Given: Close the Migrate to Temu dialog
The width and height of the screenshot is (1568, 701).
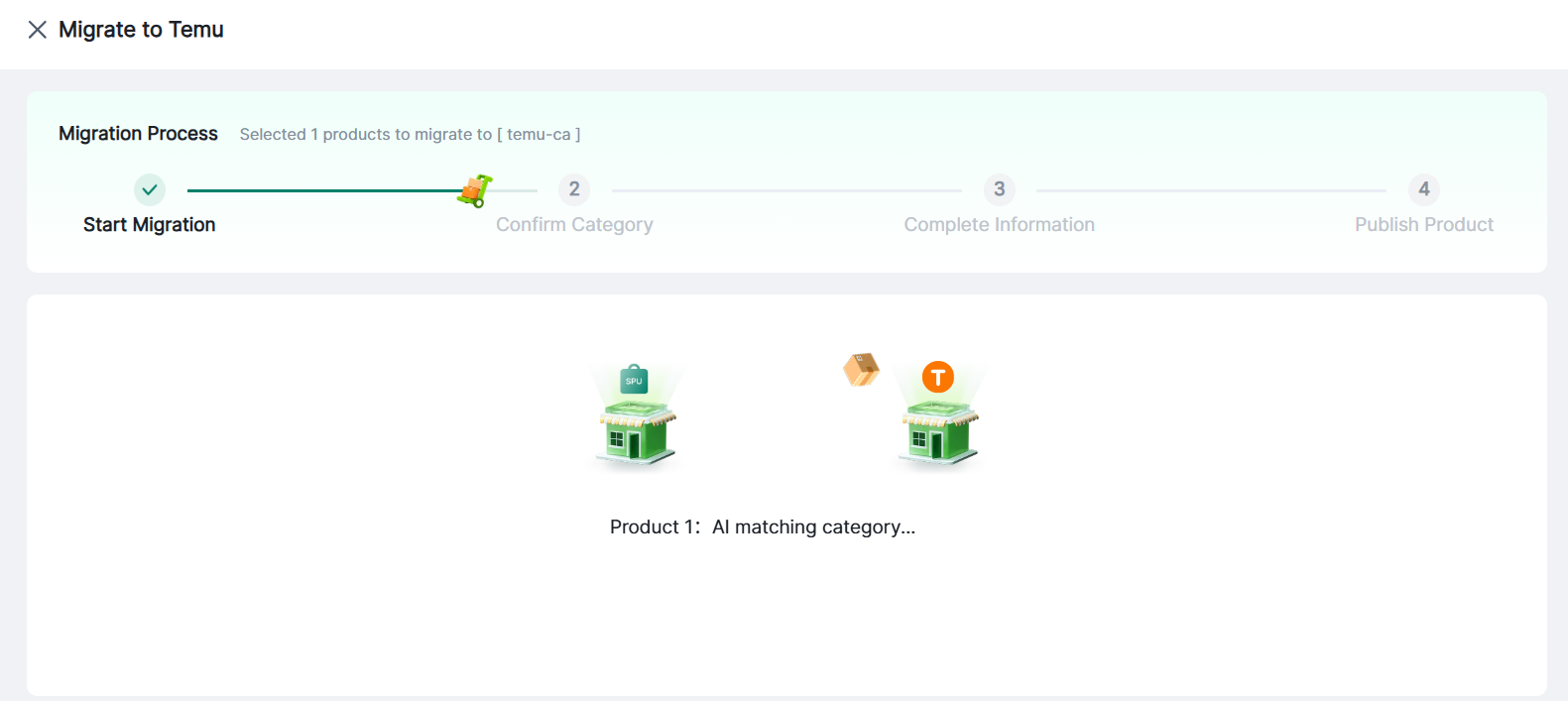Looking at the screenshot, I should [x=38, y=30].
